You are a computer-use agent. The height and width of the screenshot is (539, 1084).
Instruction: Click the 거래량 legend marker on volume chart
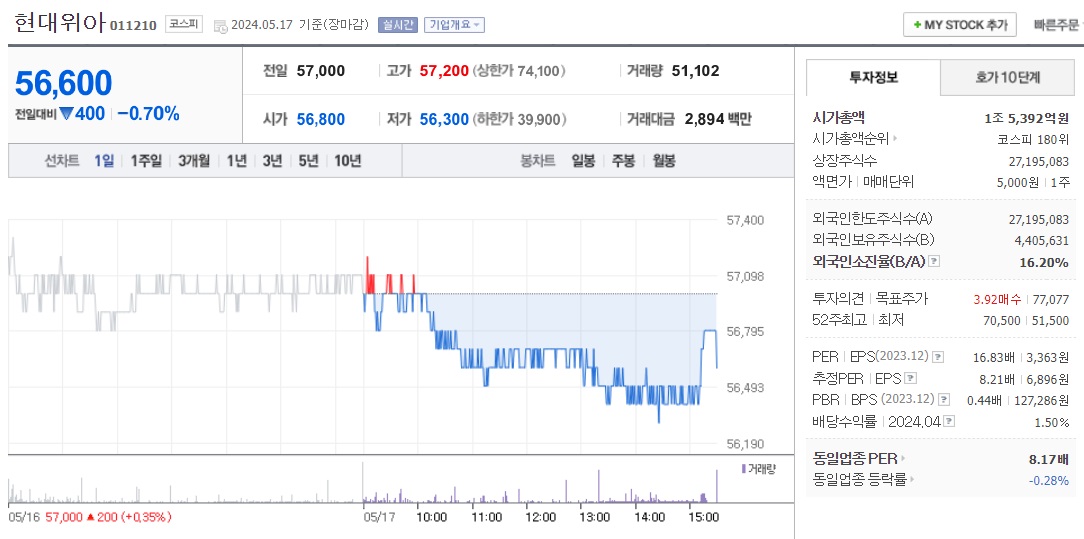[743, 469]
